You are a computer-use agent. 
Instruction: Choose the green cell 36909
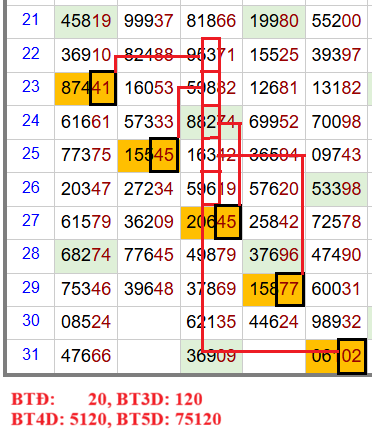coord(211,356)
